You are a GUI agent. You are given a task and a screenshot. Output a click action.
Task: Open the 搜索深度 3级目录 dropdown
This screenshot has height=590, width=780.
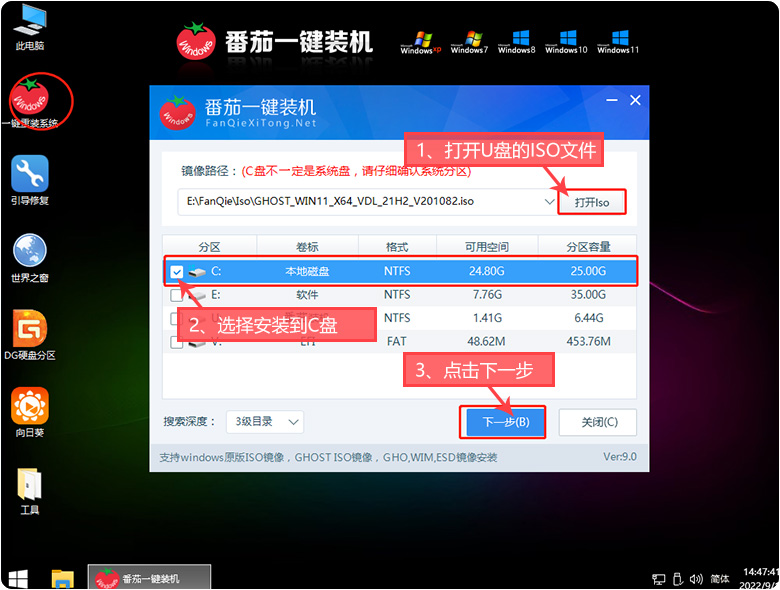point(265,422)
